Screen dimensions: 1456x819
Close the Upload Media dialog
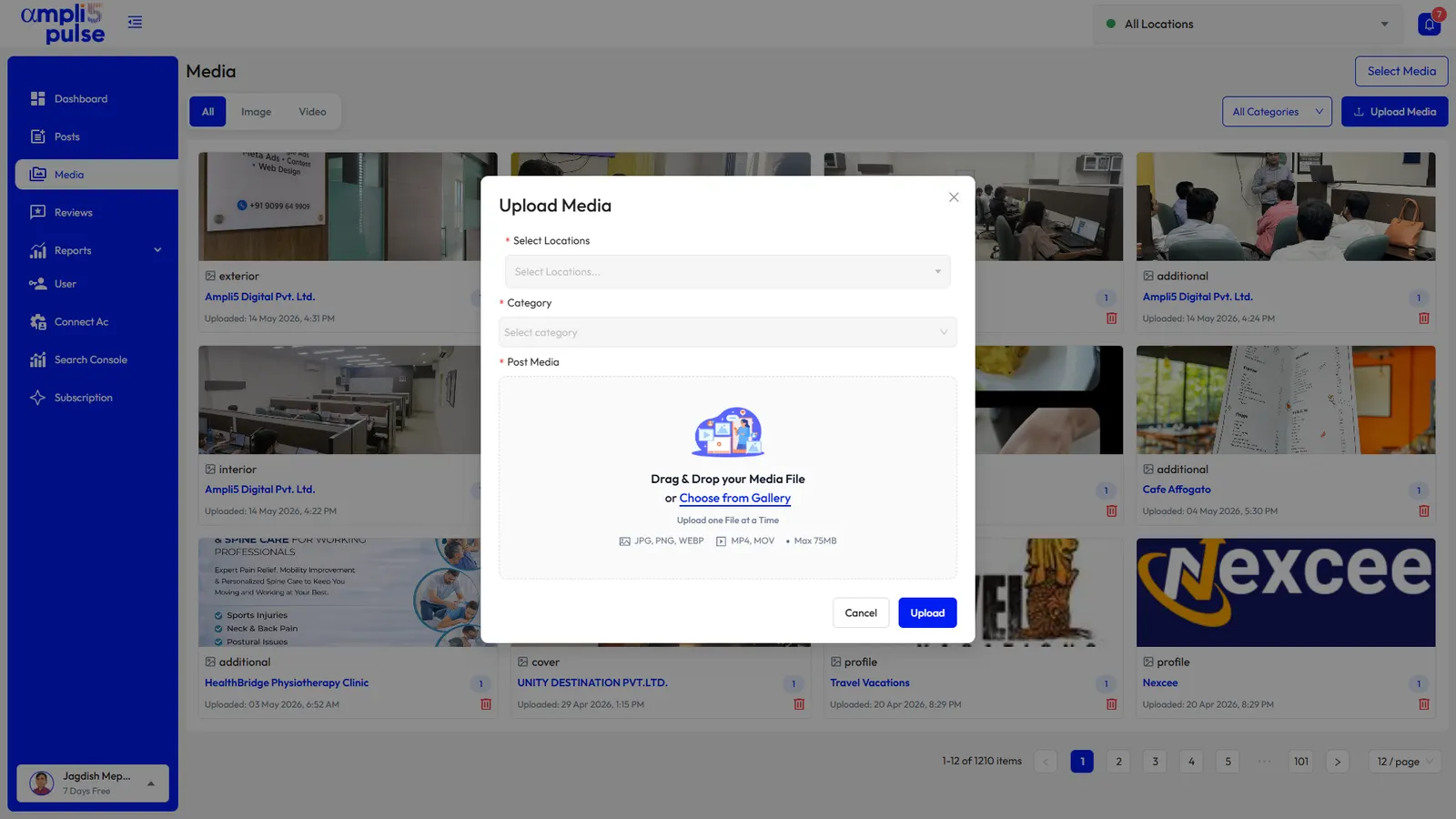(954, 197)
